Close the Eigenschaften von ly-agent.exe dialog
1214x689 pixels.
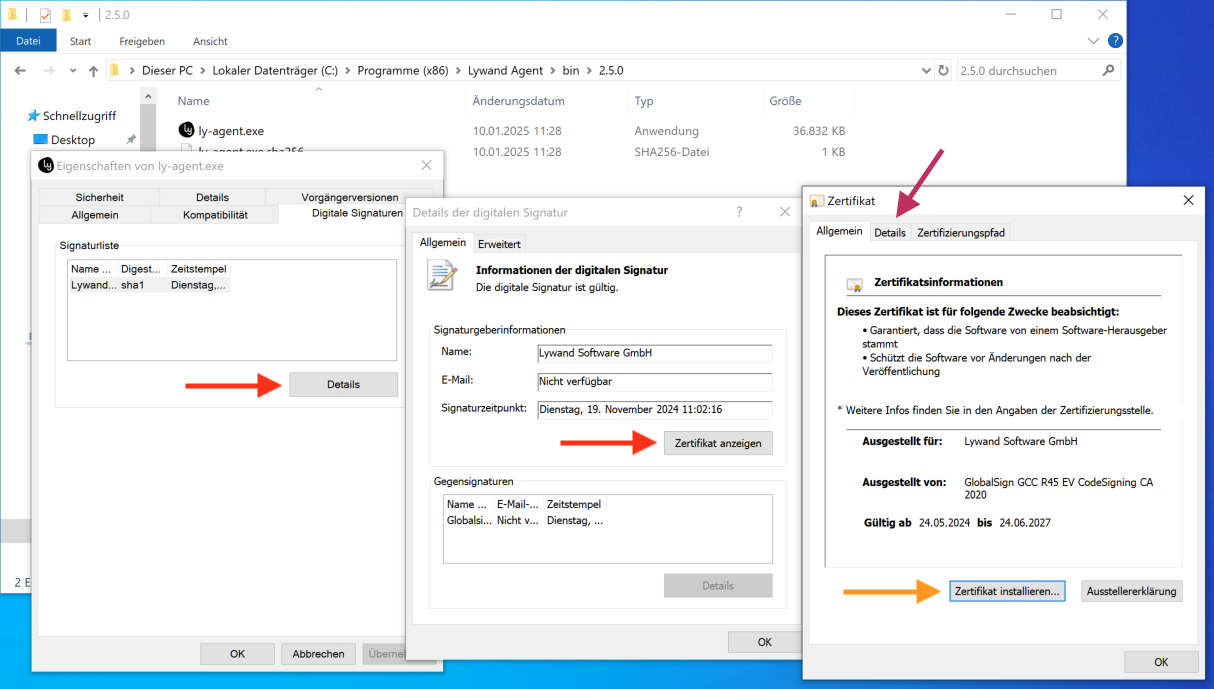(426, 166)
